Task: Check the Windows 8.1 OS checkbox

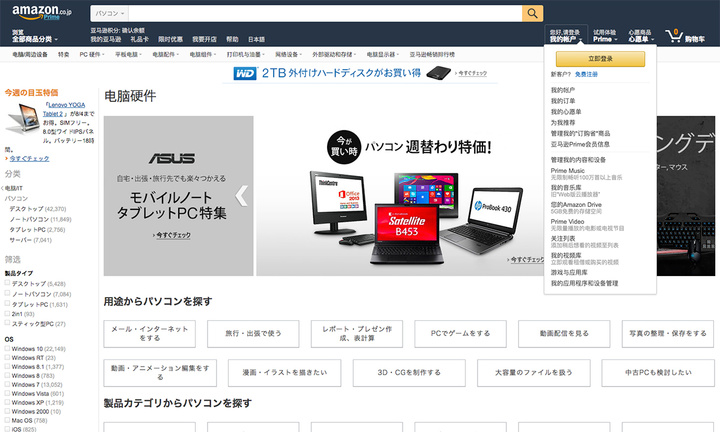Action: 7,366
